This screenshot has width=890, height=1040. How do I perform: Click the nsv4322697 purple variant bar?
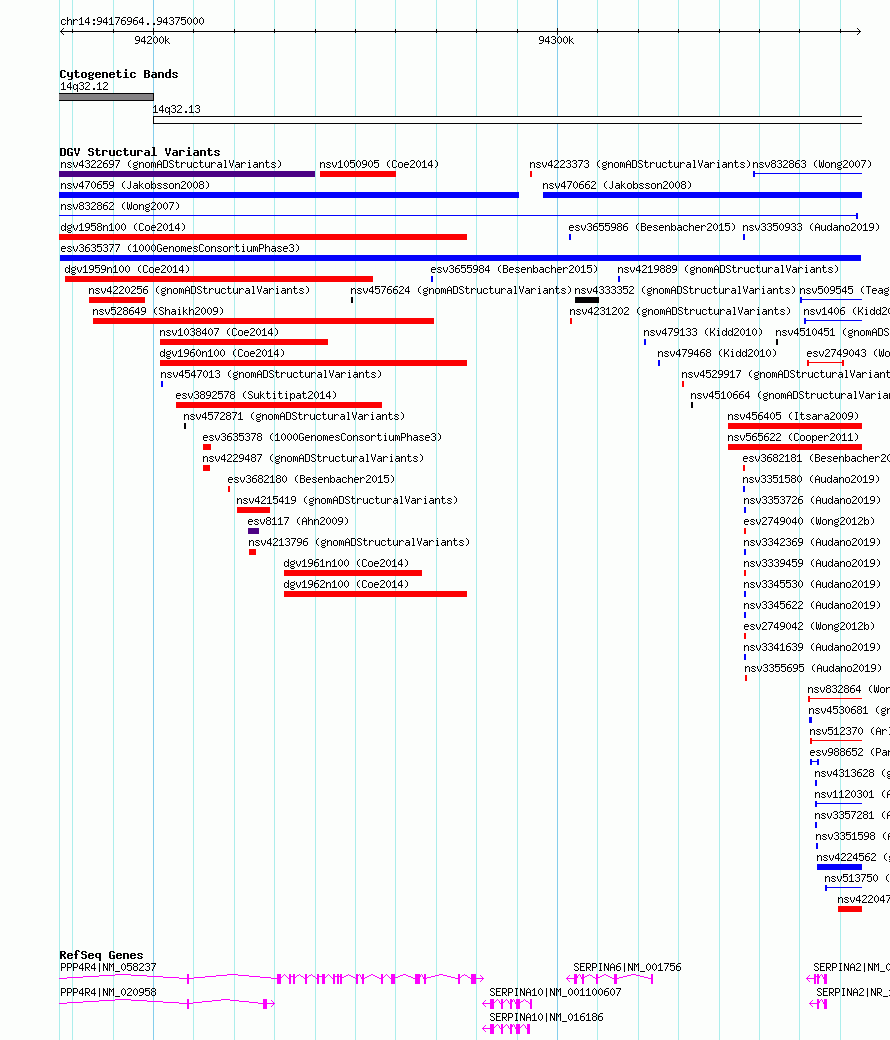pos(187,174)
